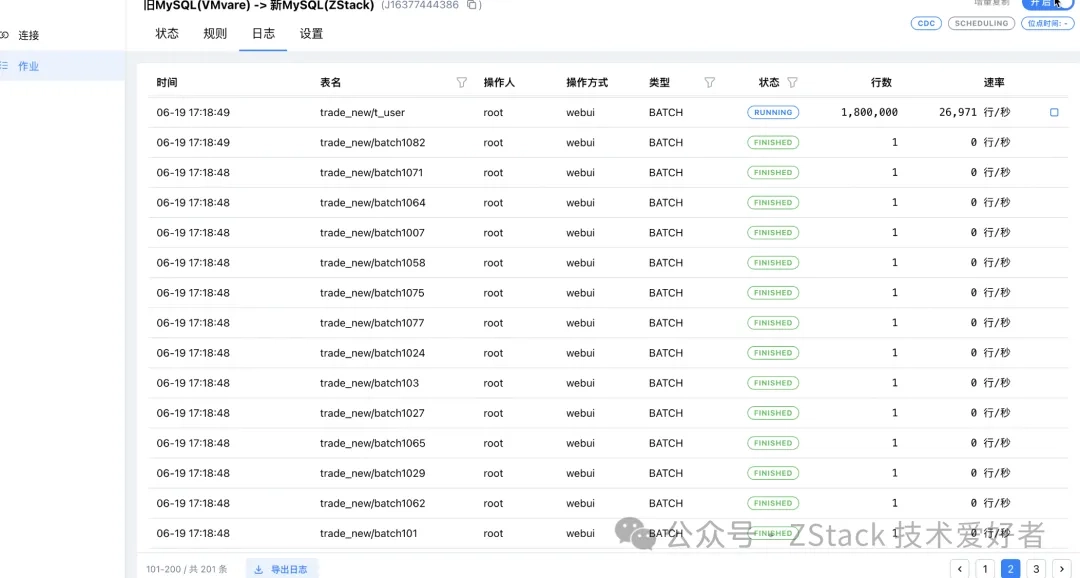Open the 位点时间 dropdown tag
This screenshot has height=578, width=1080.
pos(1047,23)
